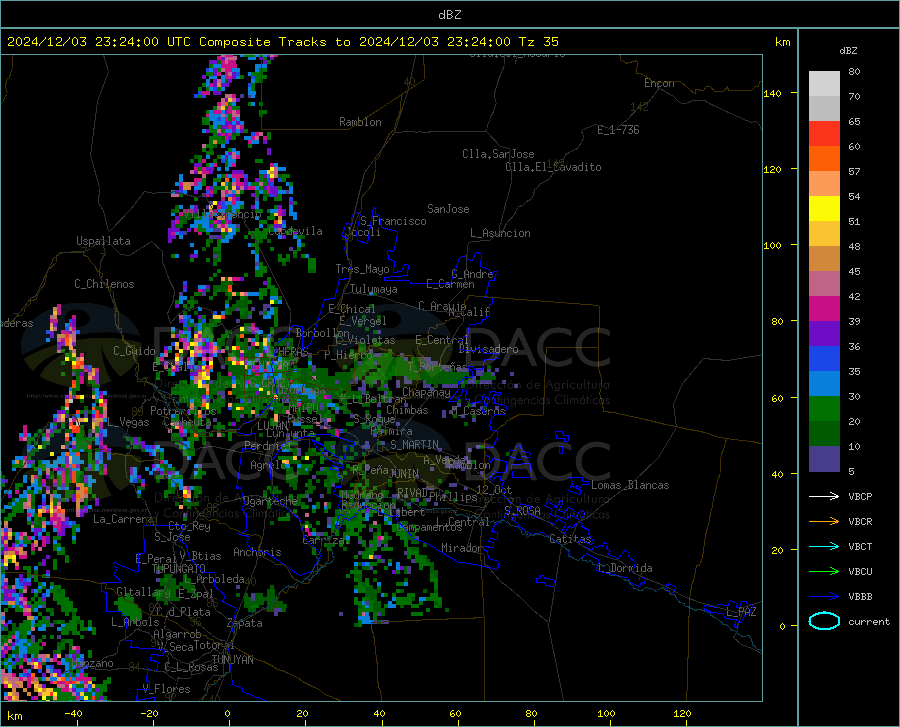The width and height of the screenshot is (900, 727).
Task: Pick the magenta 39 dBZ swatch
Action: (824, 309)
